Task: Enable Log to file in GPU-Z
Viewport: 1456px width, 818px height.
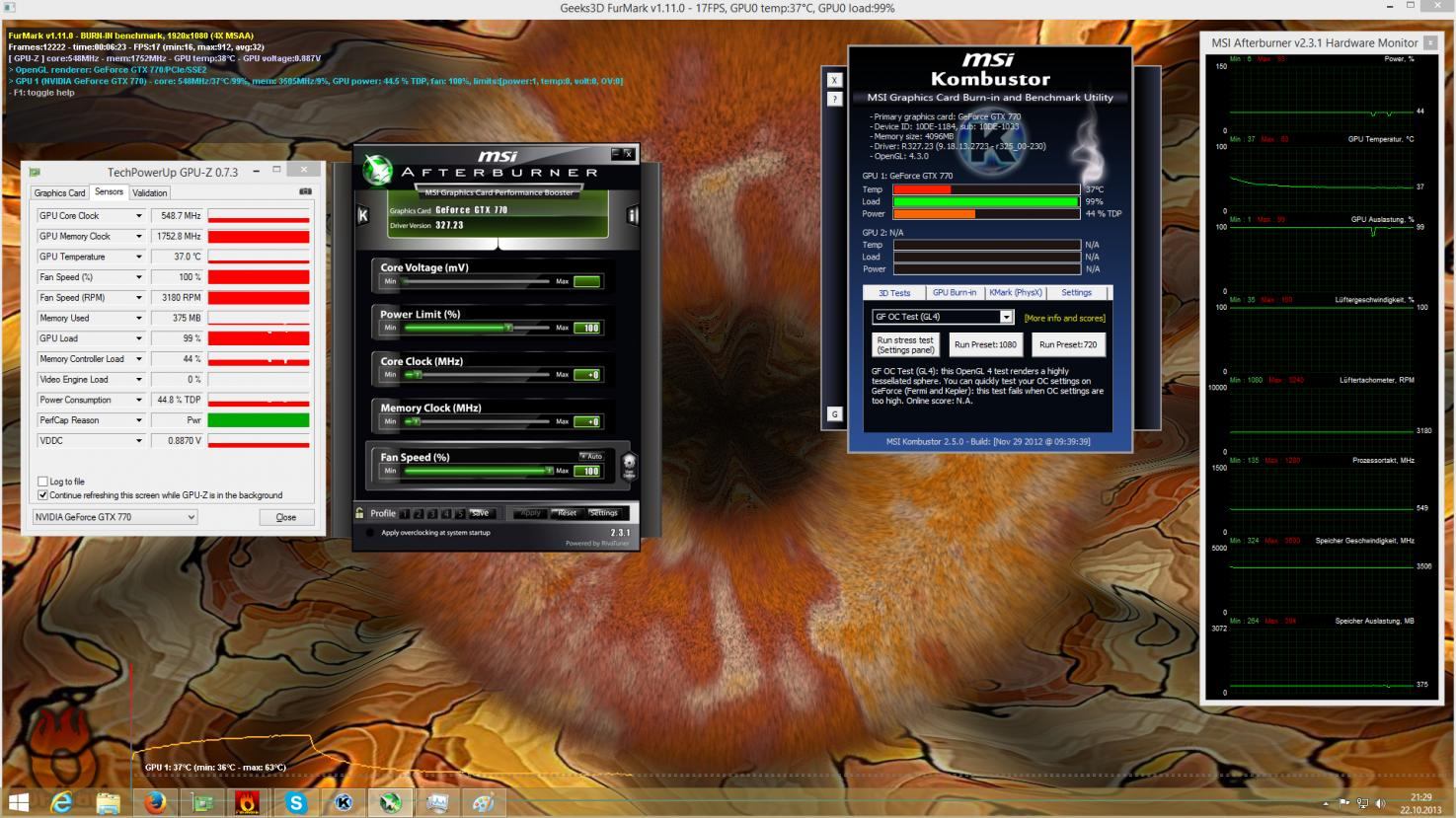Action: click(42, 482)
